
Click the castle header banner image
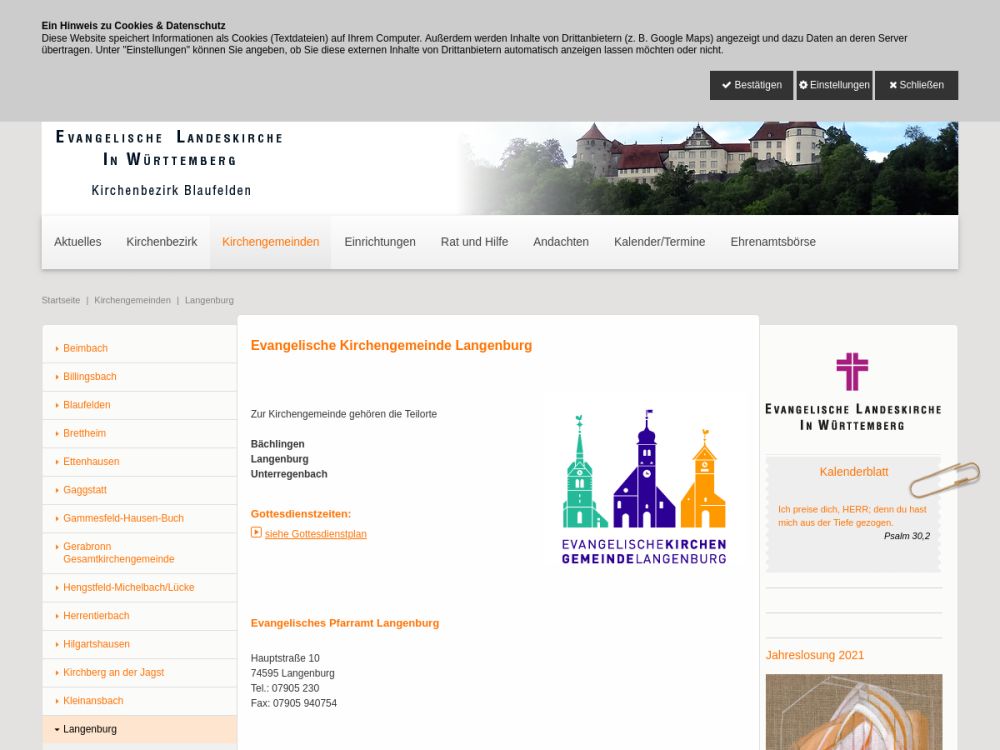coord(710,168)
